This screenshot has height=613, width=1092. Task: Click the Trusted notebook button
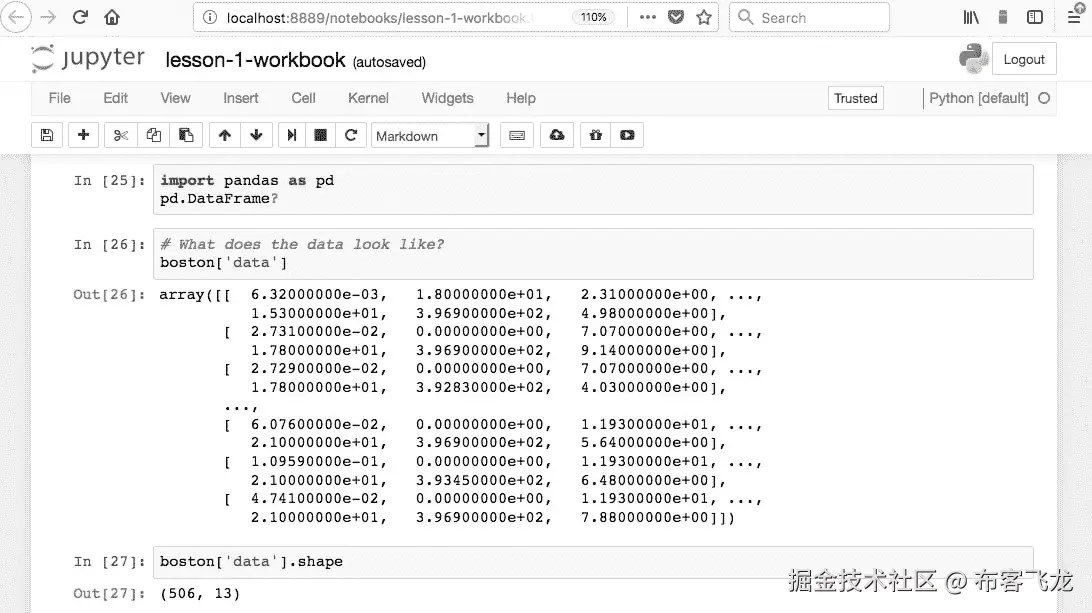coord(855,98)
